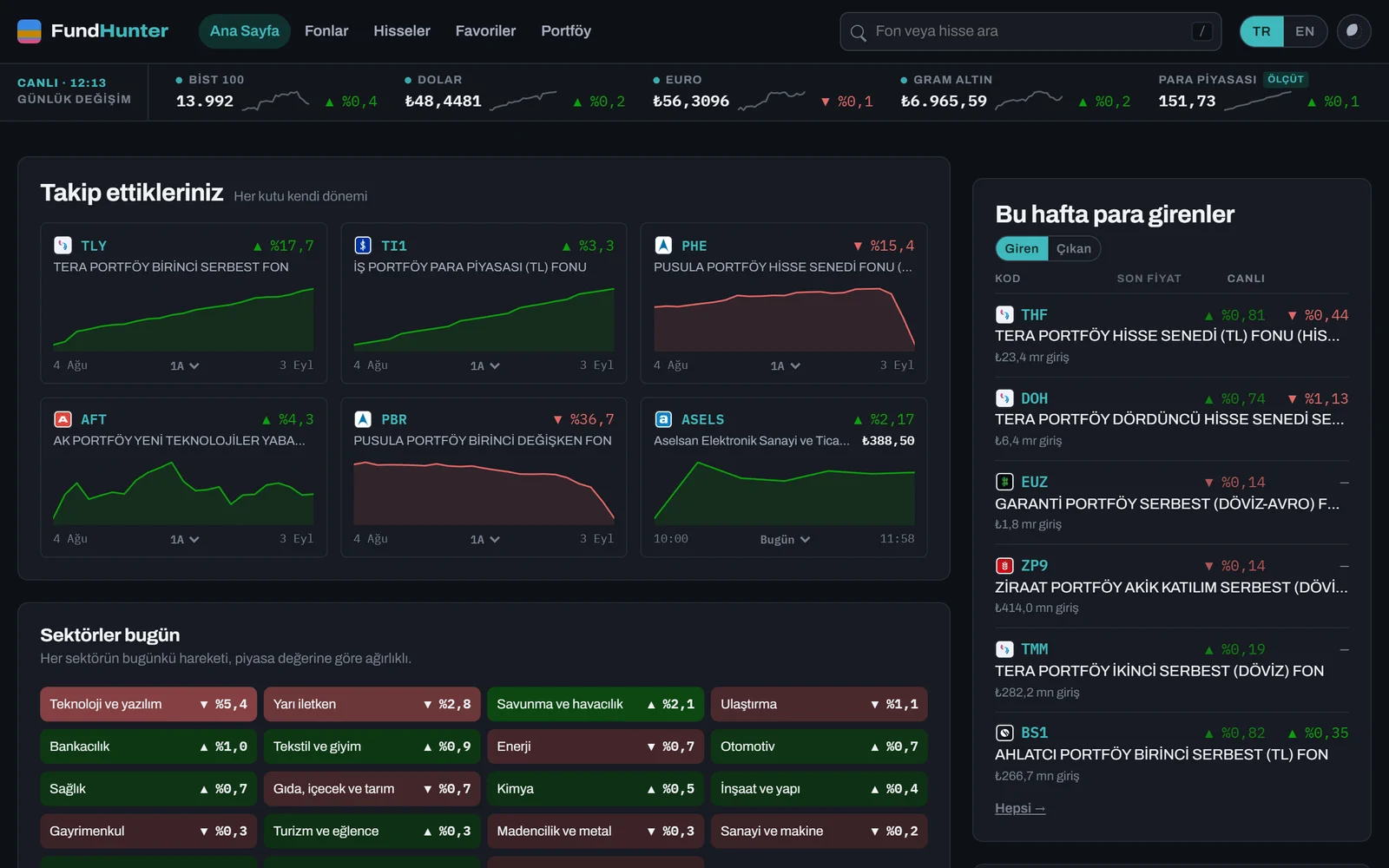Open the İnşaat ve yapı sector

(x=820, y=789)
